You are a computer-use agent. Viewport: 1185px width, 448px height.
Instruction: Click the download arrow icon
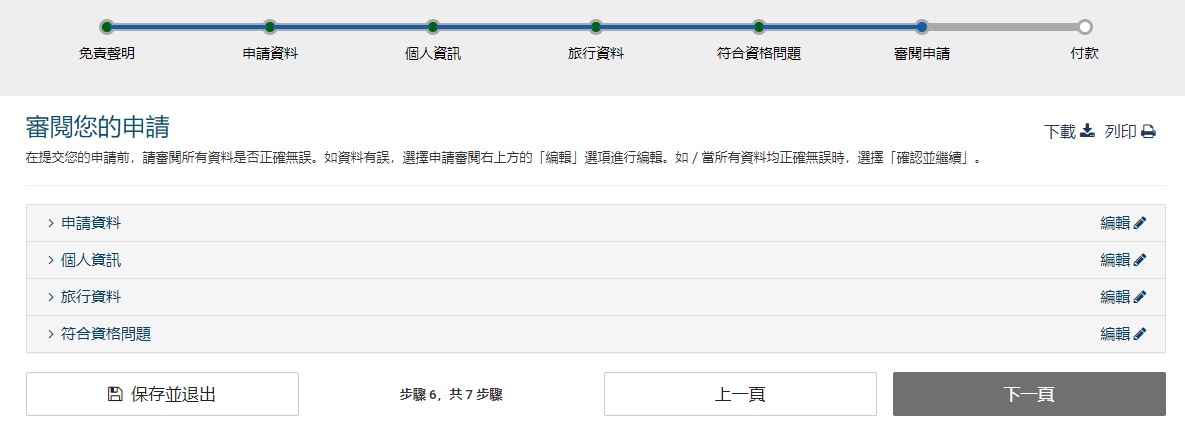coord(1088,131)
